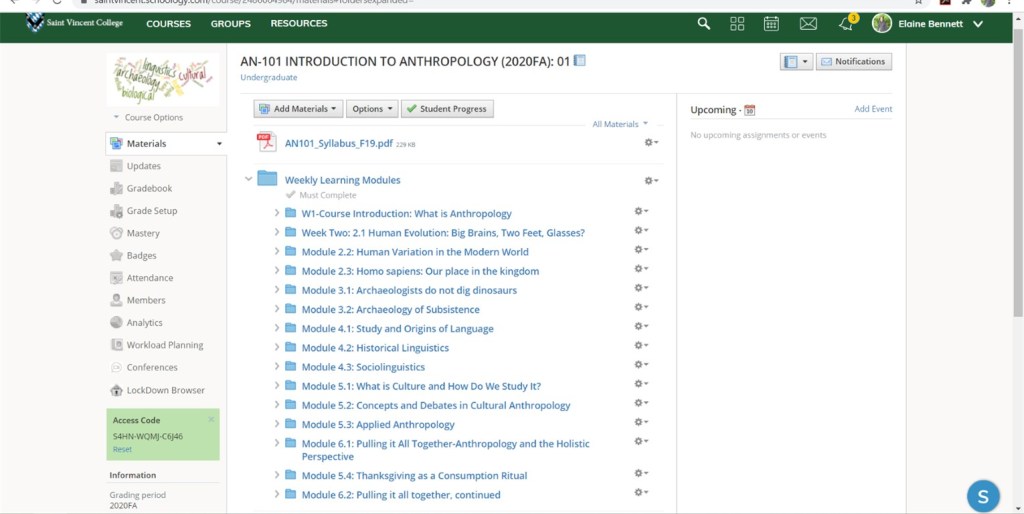Image resolution: width=1024 pixels, height=514 pixels.
Task: View notifications bell icon with badge
Action: click(x=846, y=24)
